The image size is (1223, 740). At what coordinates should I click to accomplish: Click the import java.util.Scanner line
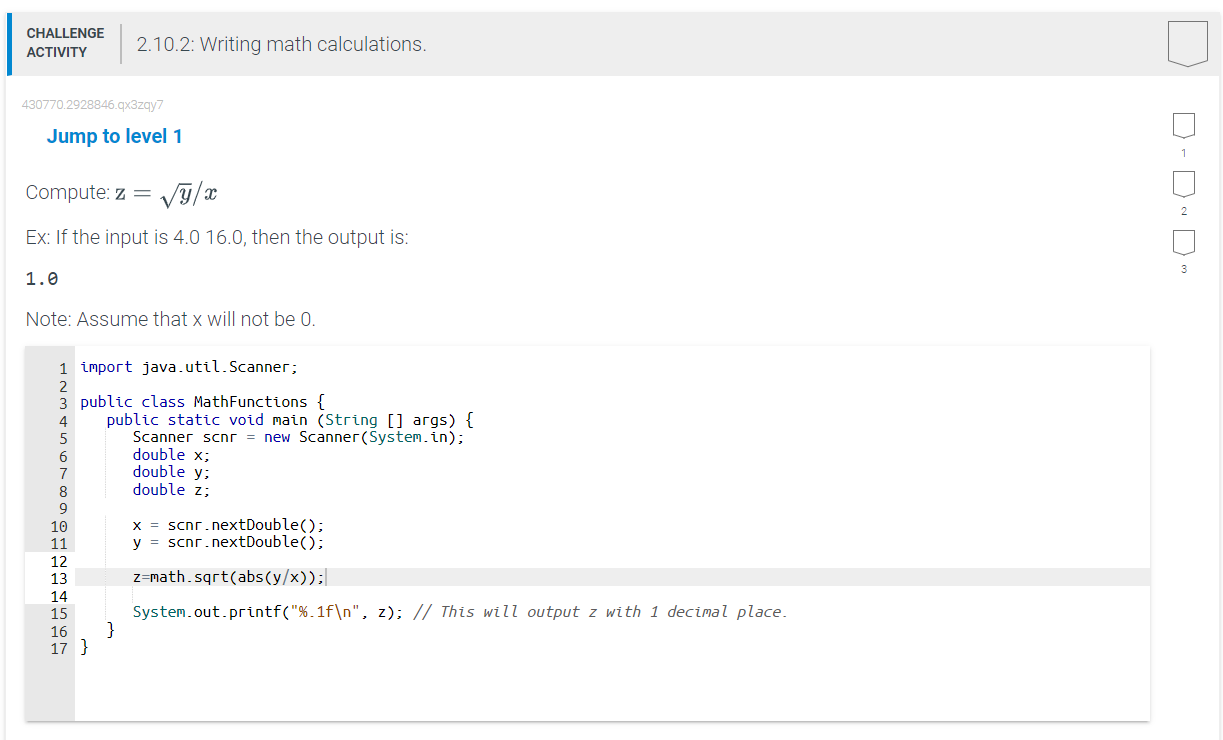187,367
